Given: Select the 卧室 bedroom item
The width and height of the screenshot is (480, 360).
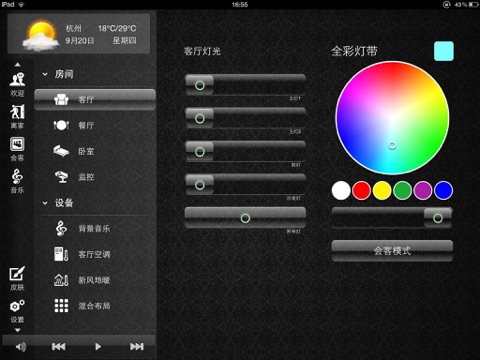Looking at the screenshot, I should (x=95, y=151).
